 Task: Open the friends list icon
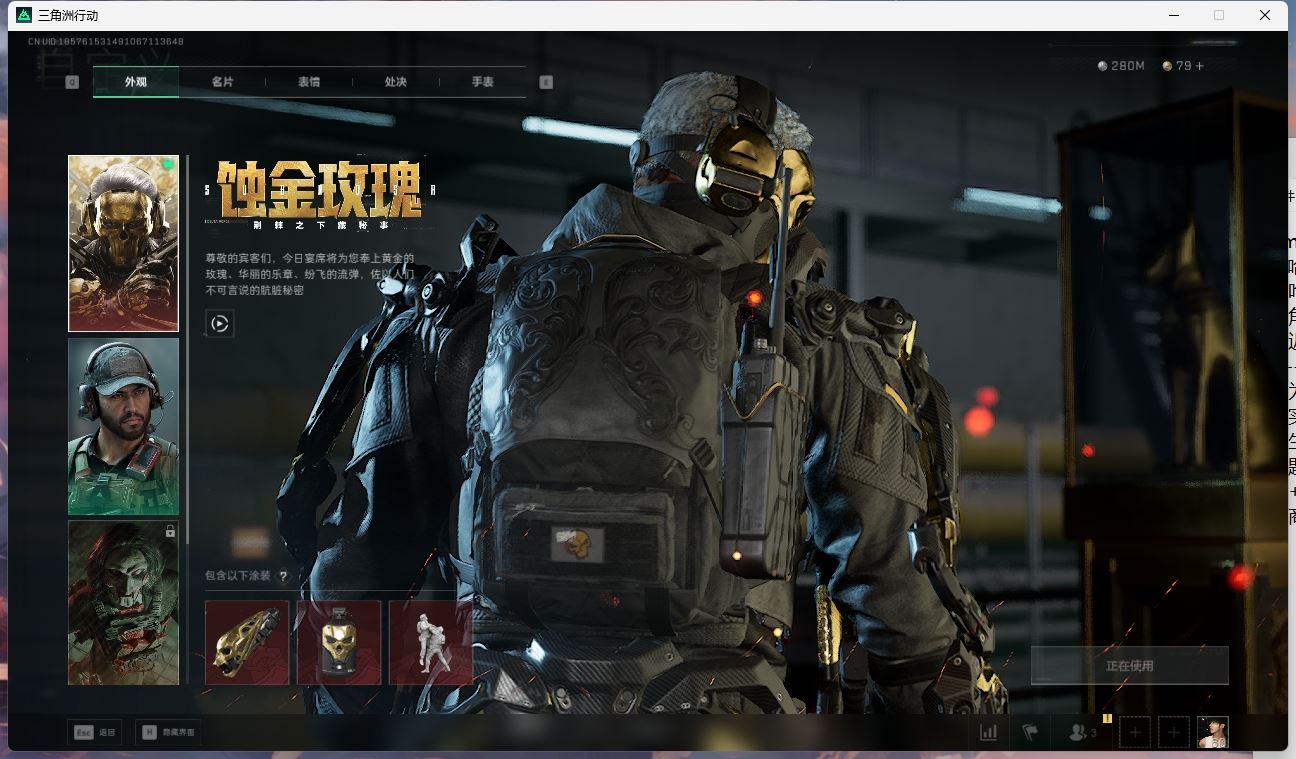(1081, 732)
